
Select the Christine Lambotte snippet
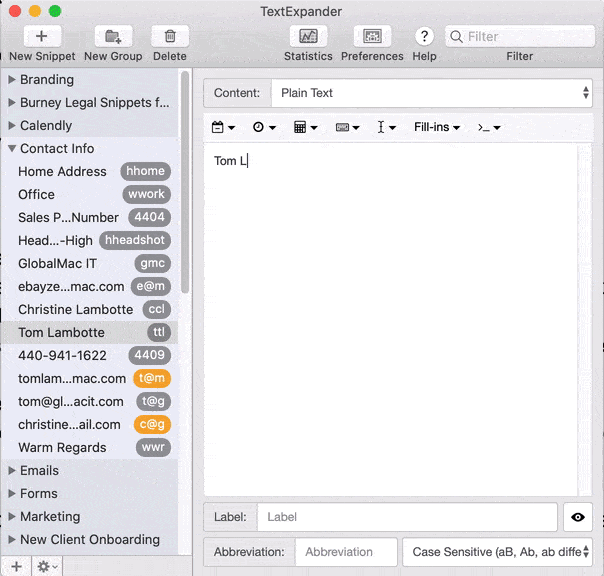(89, 309)
